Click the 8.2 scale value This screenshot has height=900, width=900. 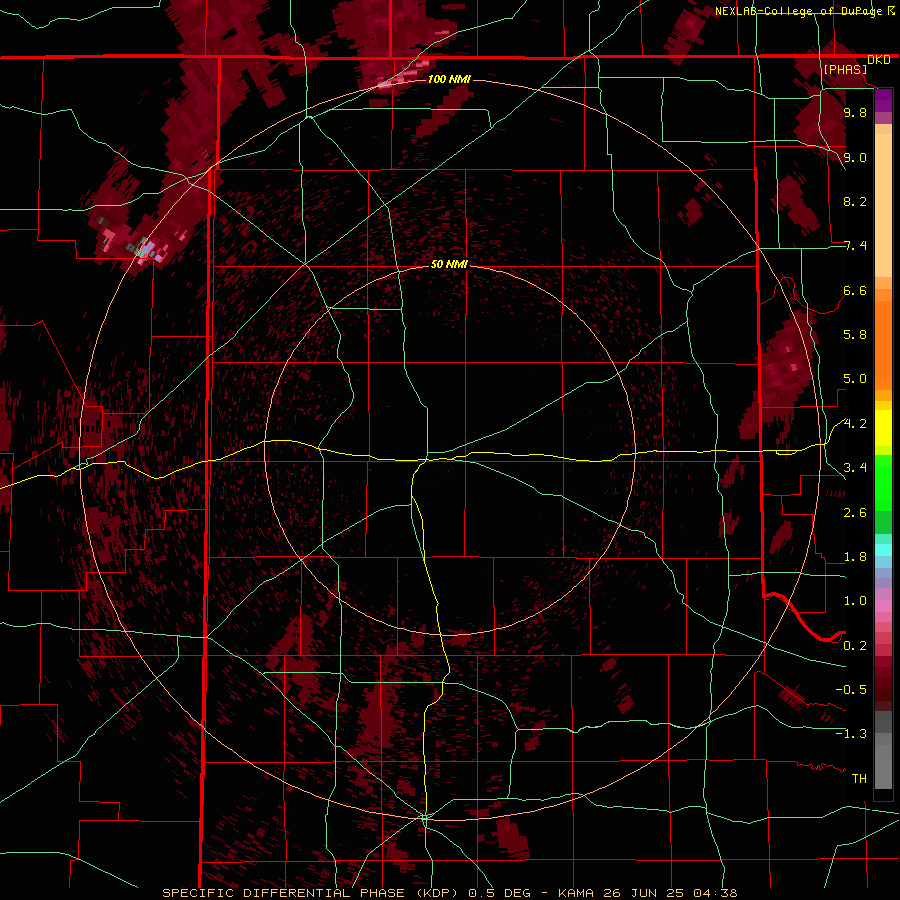[855, 201]
